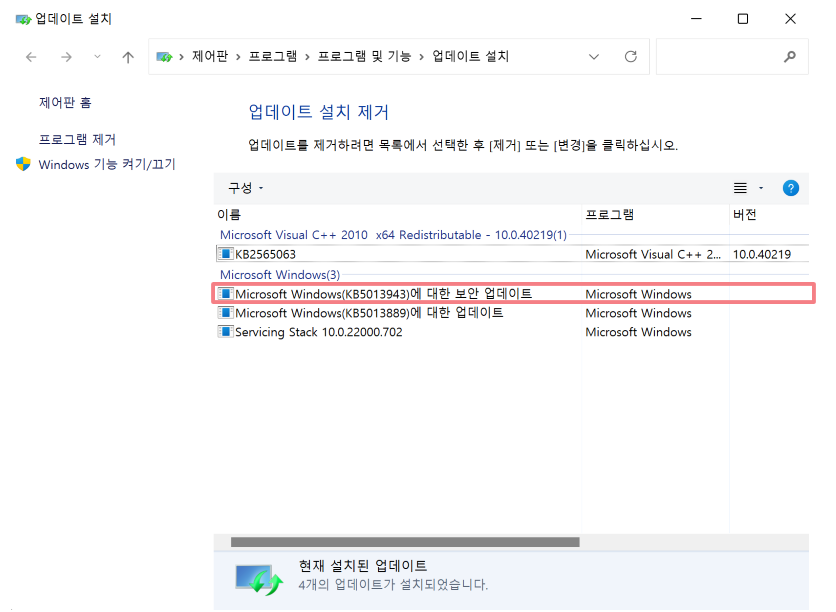This screenshot has height=612, width=836.
Task: Click Microsoft Visual C++ 2... program cell
Action: [653, 254]
